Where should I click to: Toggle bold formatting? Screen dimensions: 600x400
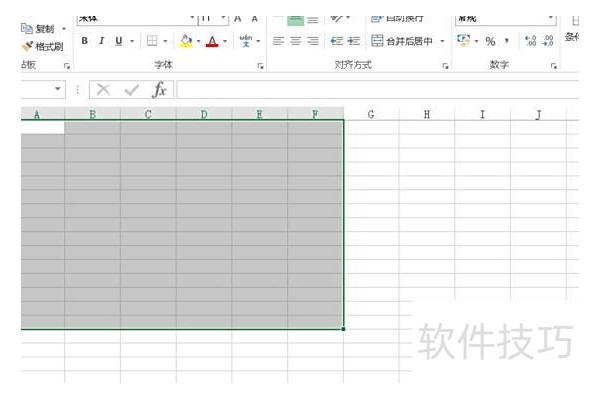[x=85, y=41]
